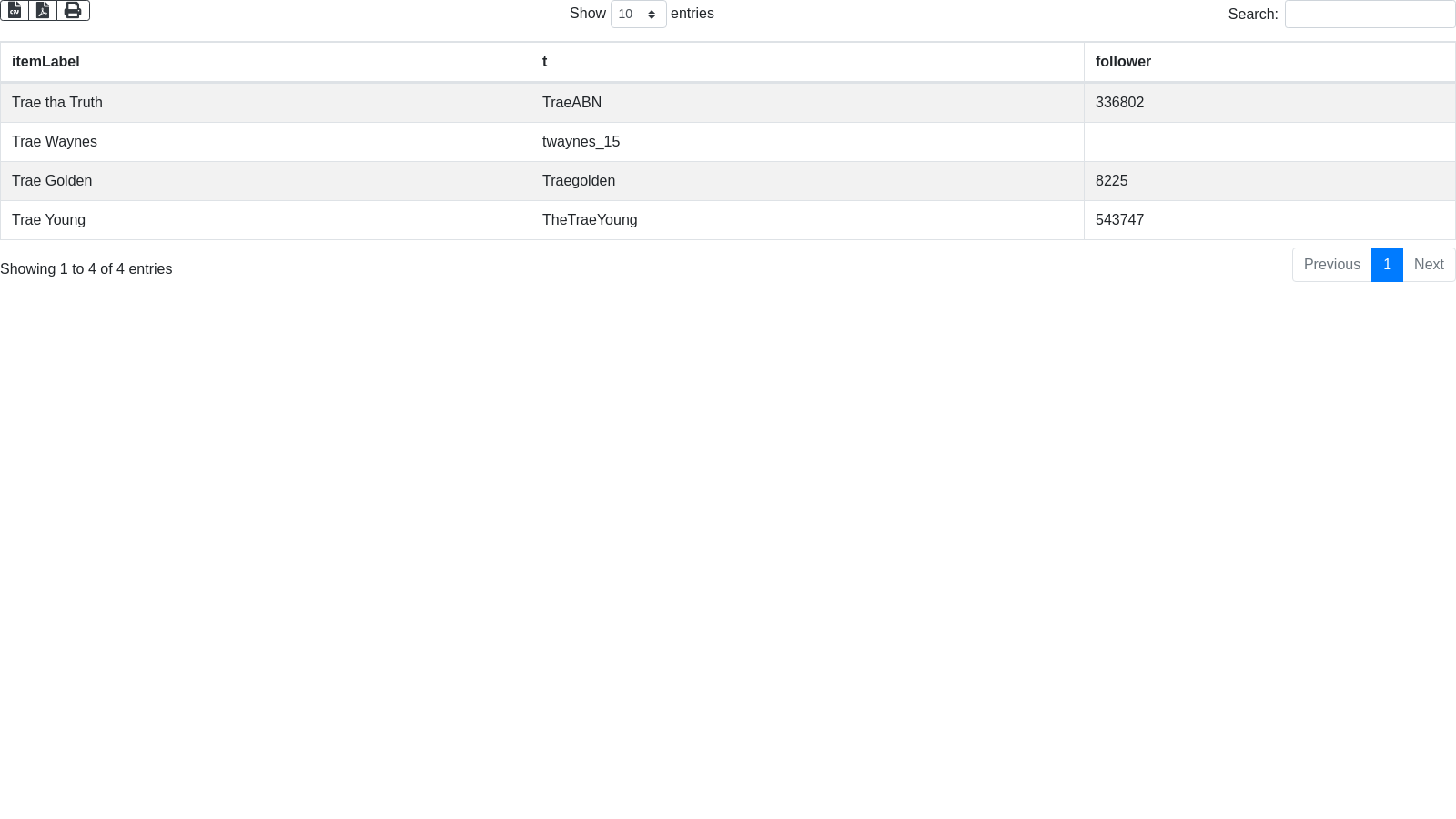1456x819 pixels.
Task: Click the twaynes_15 handle cell
Action: coord(581,142)
